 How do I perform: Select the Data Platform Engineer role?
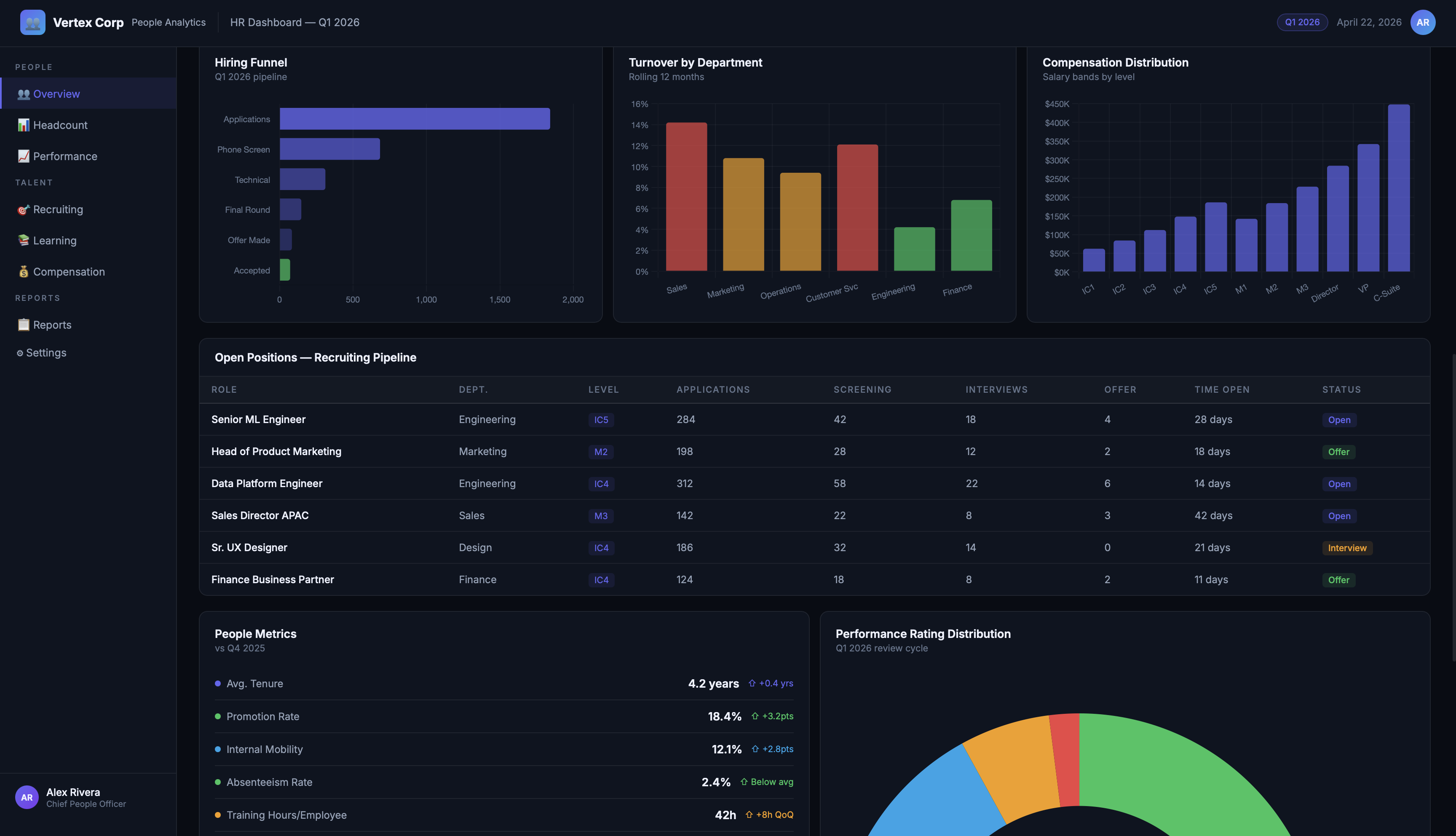click(267, 483)
